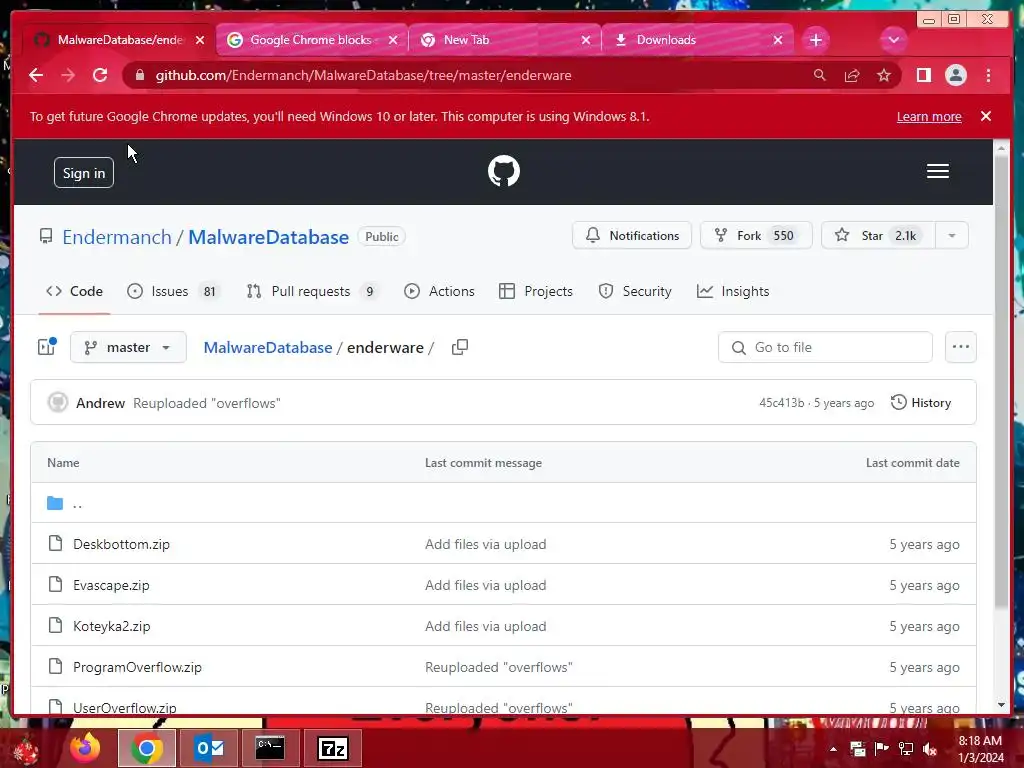
Task: Open ProgramOverflow.zip file
Action: pyautogui.click(x=137, y=667)
